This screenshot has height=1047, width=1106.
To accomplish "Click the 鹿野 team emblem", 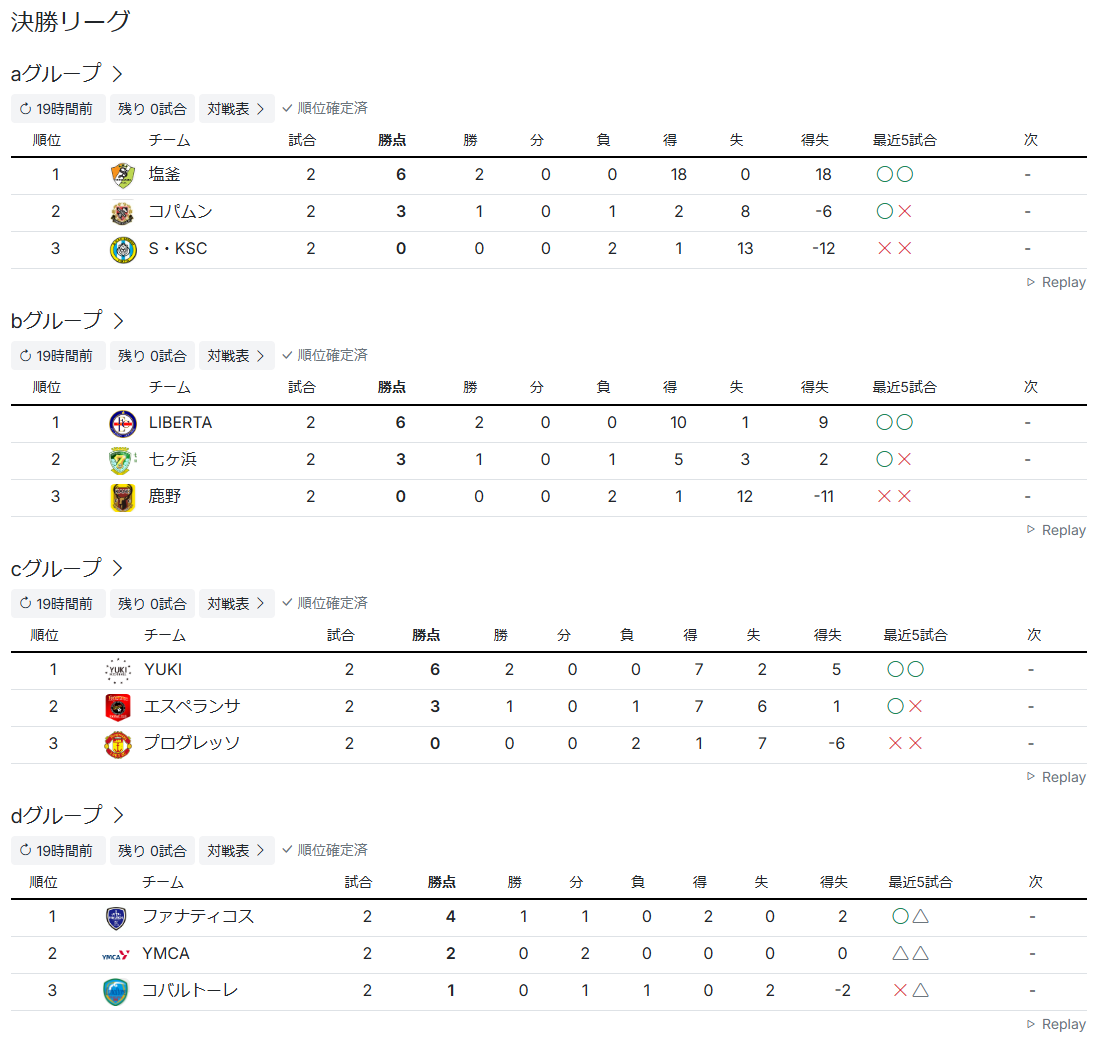I will click(x=122, y=497).
